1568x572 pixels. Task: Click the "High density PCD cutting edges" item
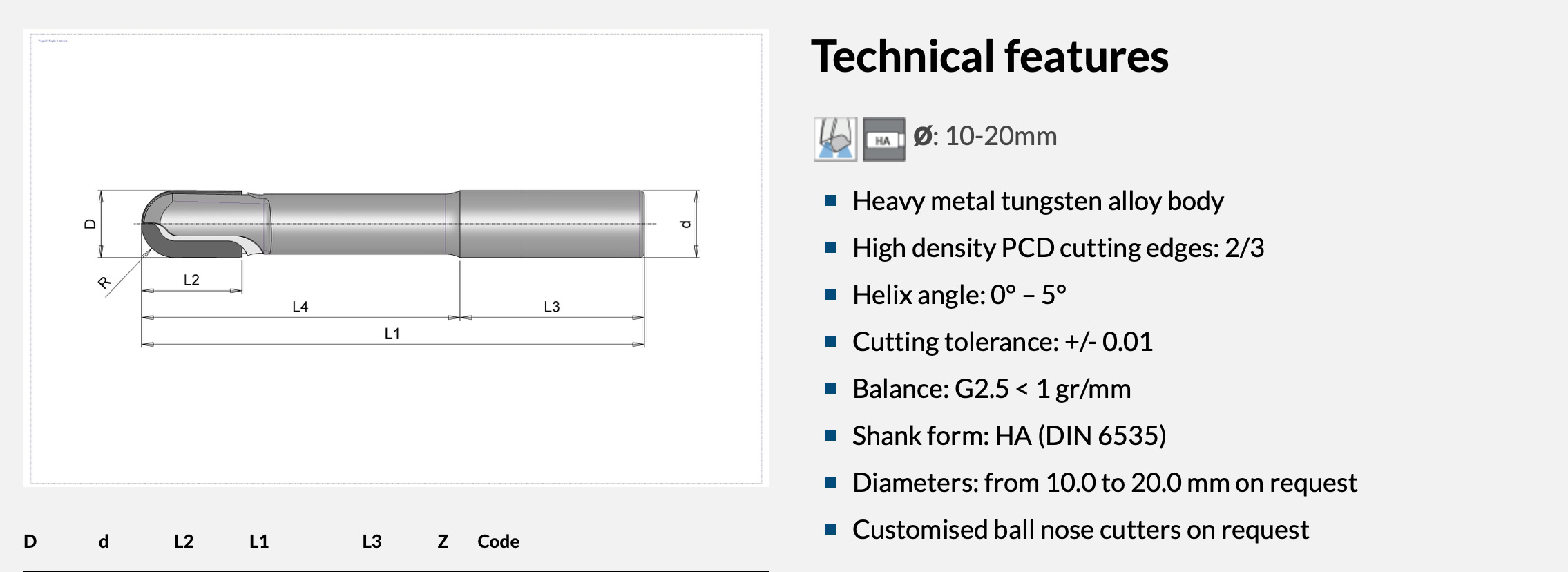tap(1058, 248)
